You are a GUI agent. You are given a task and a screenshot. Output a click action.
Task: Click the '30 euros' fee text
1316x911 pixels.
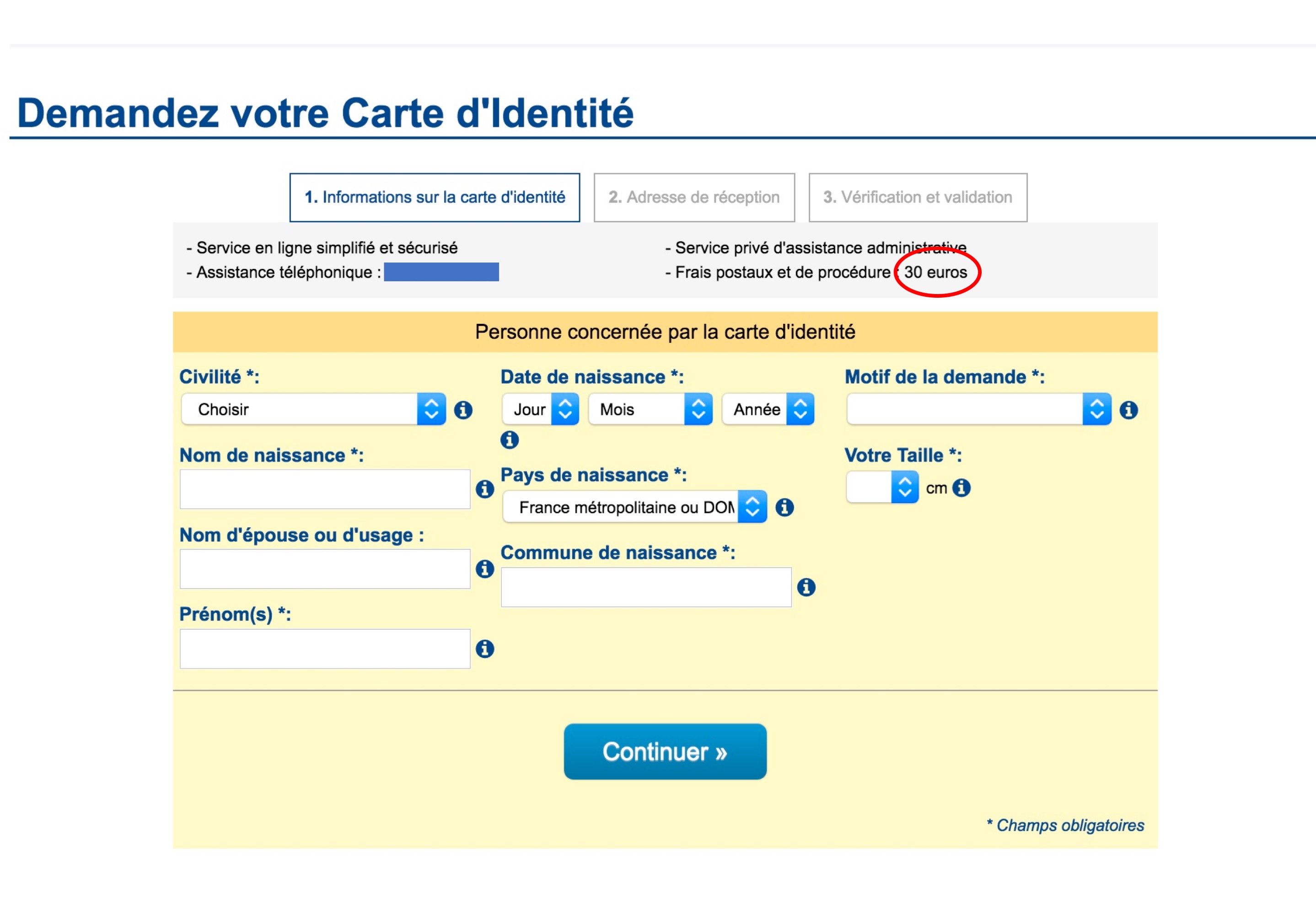(935, 272)
